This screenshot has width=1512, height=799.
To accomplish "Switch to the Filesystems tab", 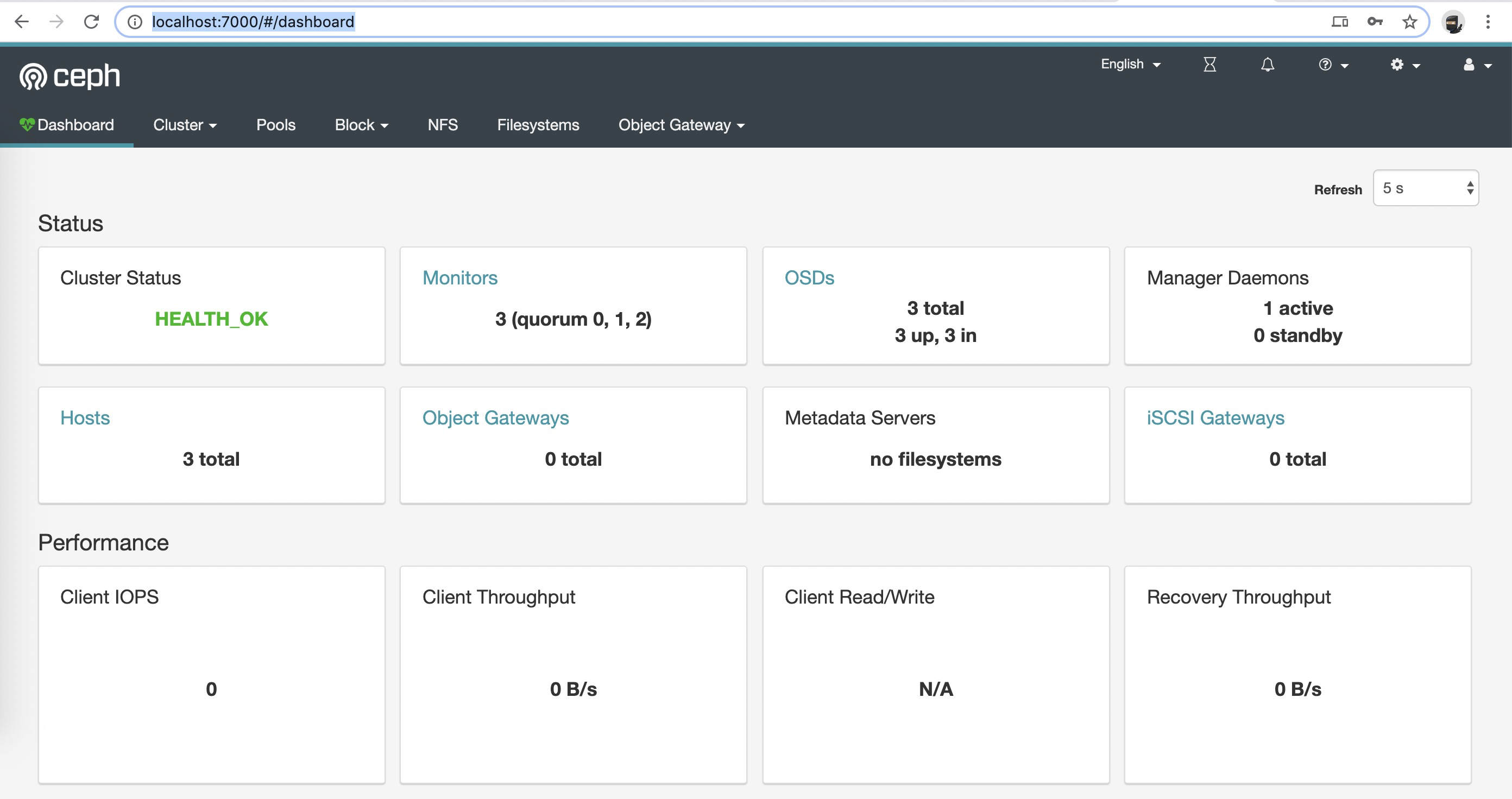I will [538, 125].
